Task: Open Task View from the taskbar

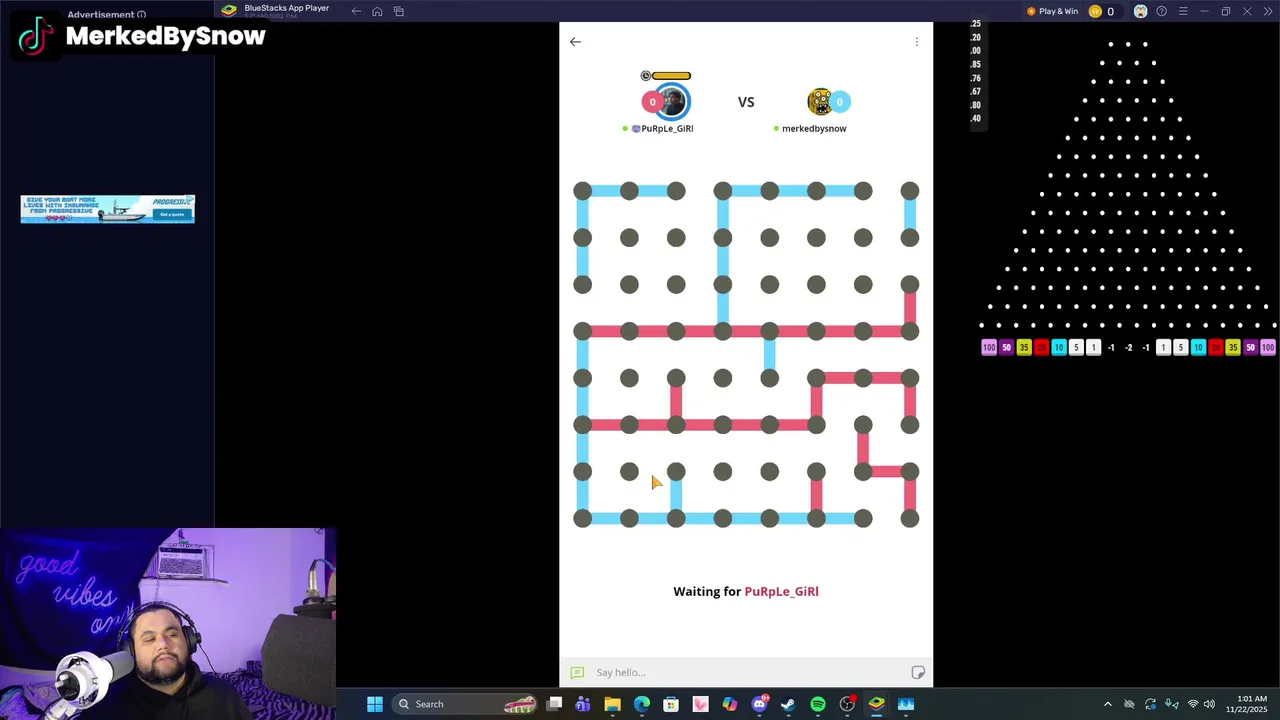Action: (x=554, y=704)
